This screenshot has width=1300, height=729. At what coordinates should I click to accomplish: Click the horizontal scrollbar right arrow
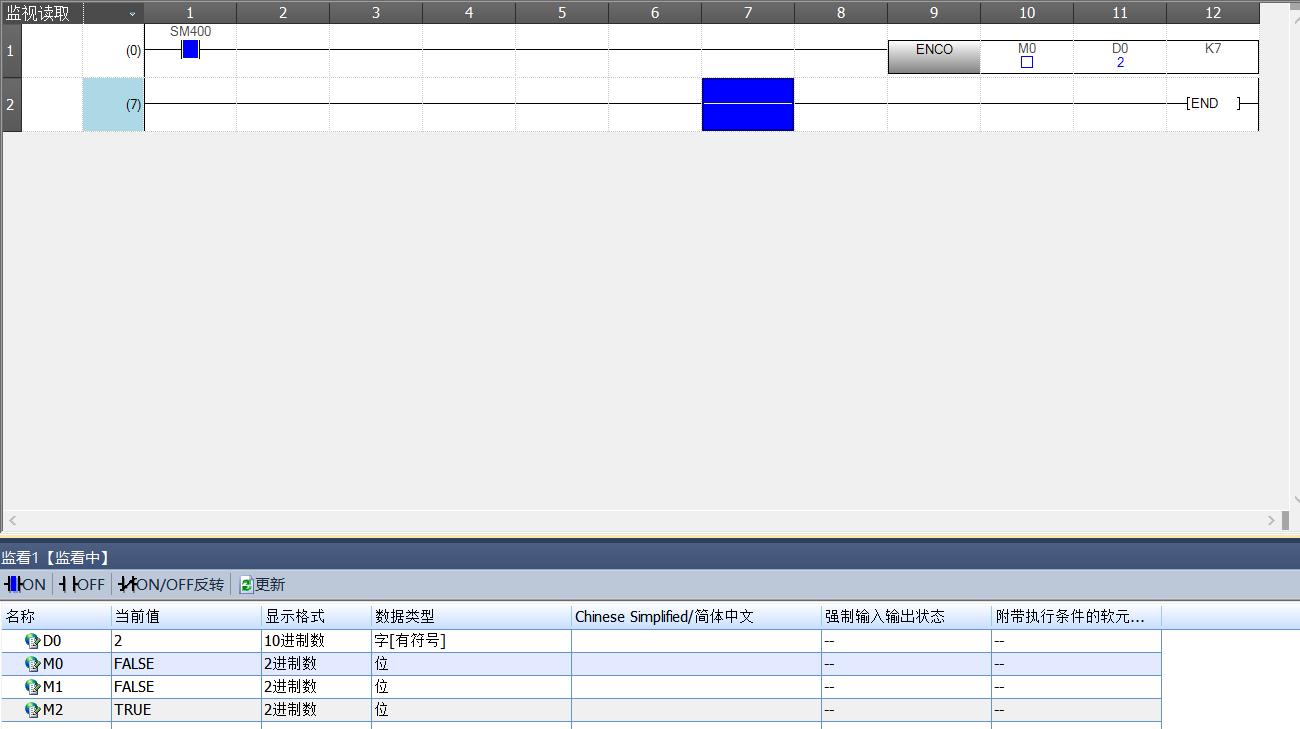[1271, 520]
